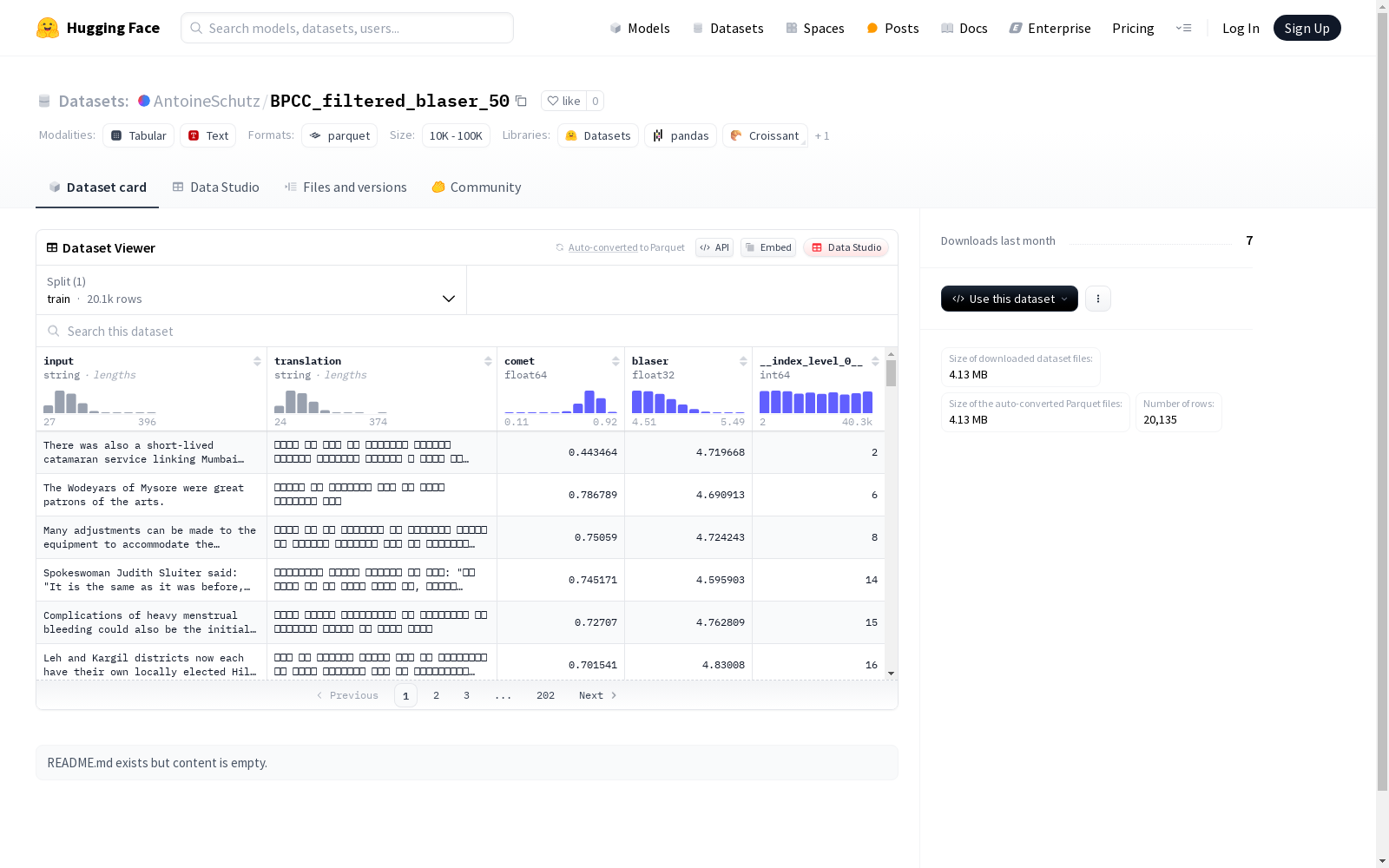
Task: Copy dataset name with the copy icon
Action: click(x=521, y=101)
